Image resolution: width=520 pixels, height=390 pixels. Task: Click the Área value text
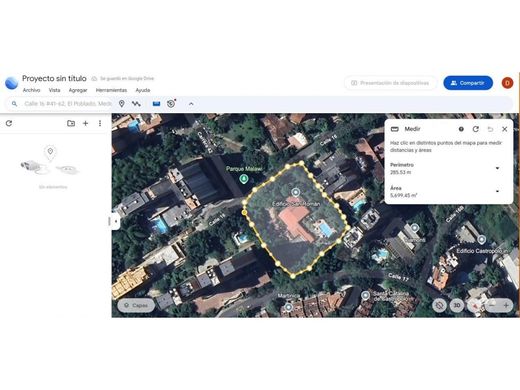(403, 195)
